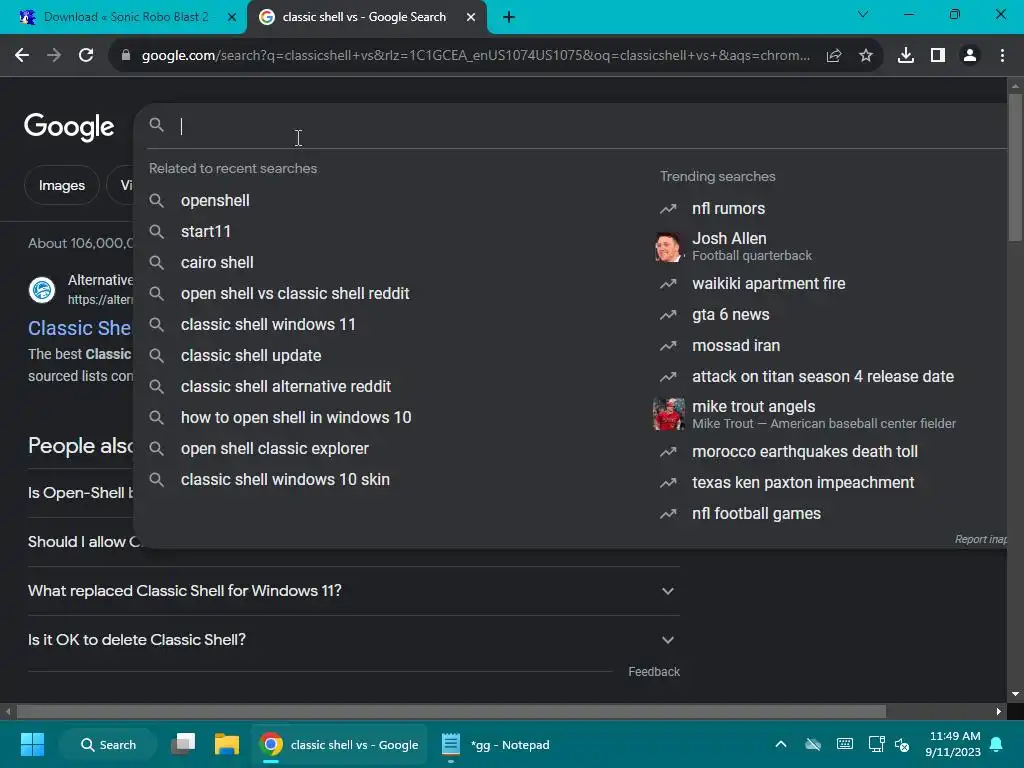
Task: Show hidden system tray icons
Action: tap(780, 744)
